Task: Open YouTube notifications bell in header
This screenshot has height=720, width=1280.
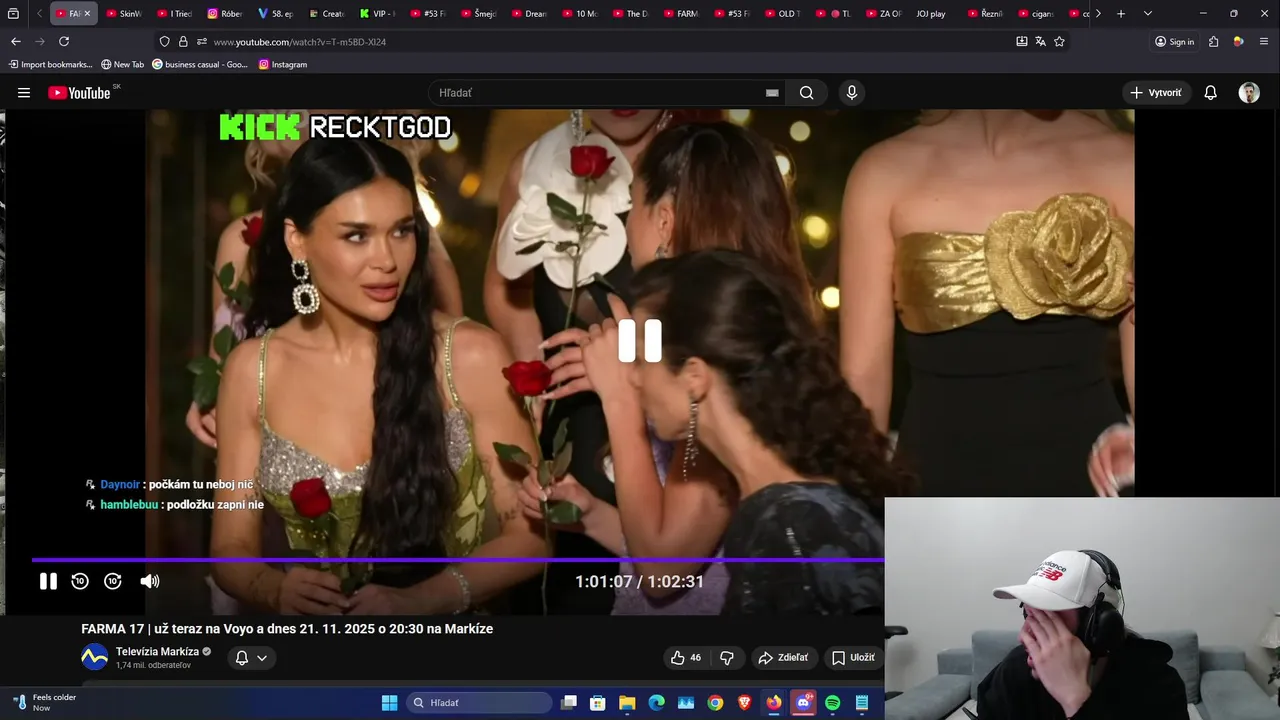Action: pyautogui.click(x=1210, y=93)
